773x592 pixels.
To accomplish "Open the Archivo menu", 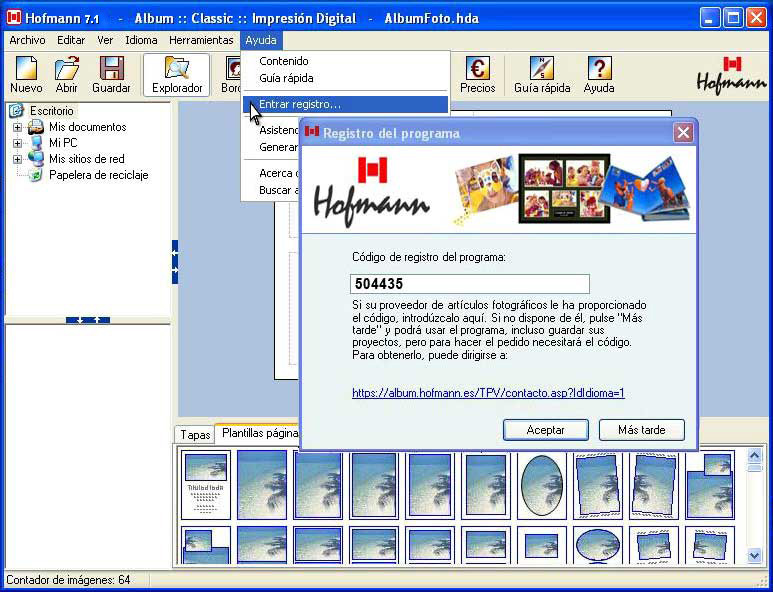I will tap(27, 40).
